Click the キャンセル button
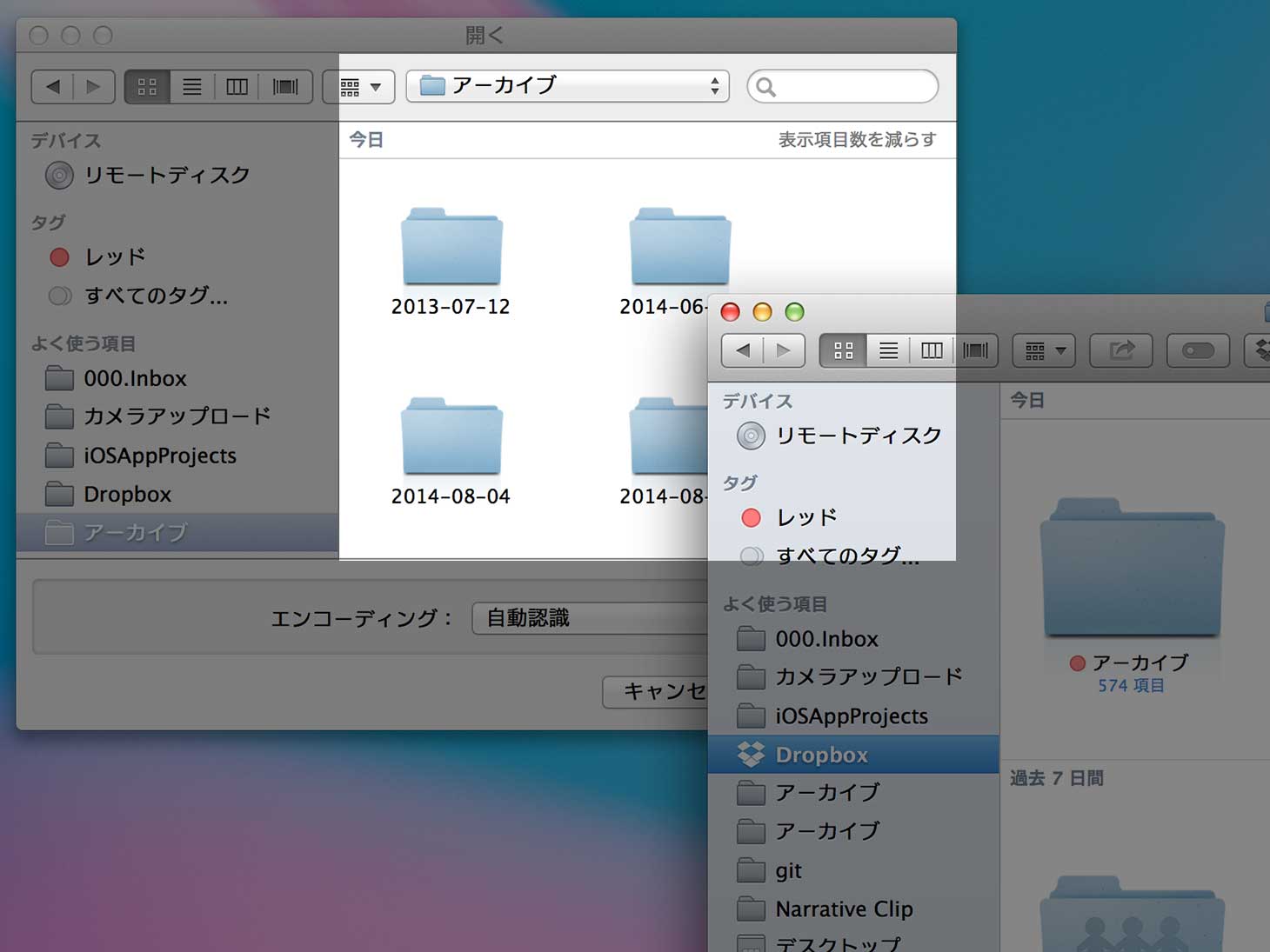 [656, 692]
